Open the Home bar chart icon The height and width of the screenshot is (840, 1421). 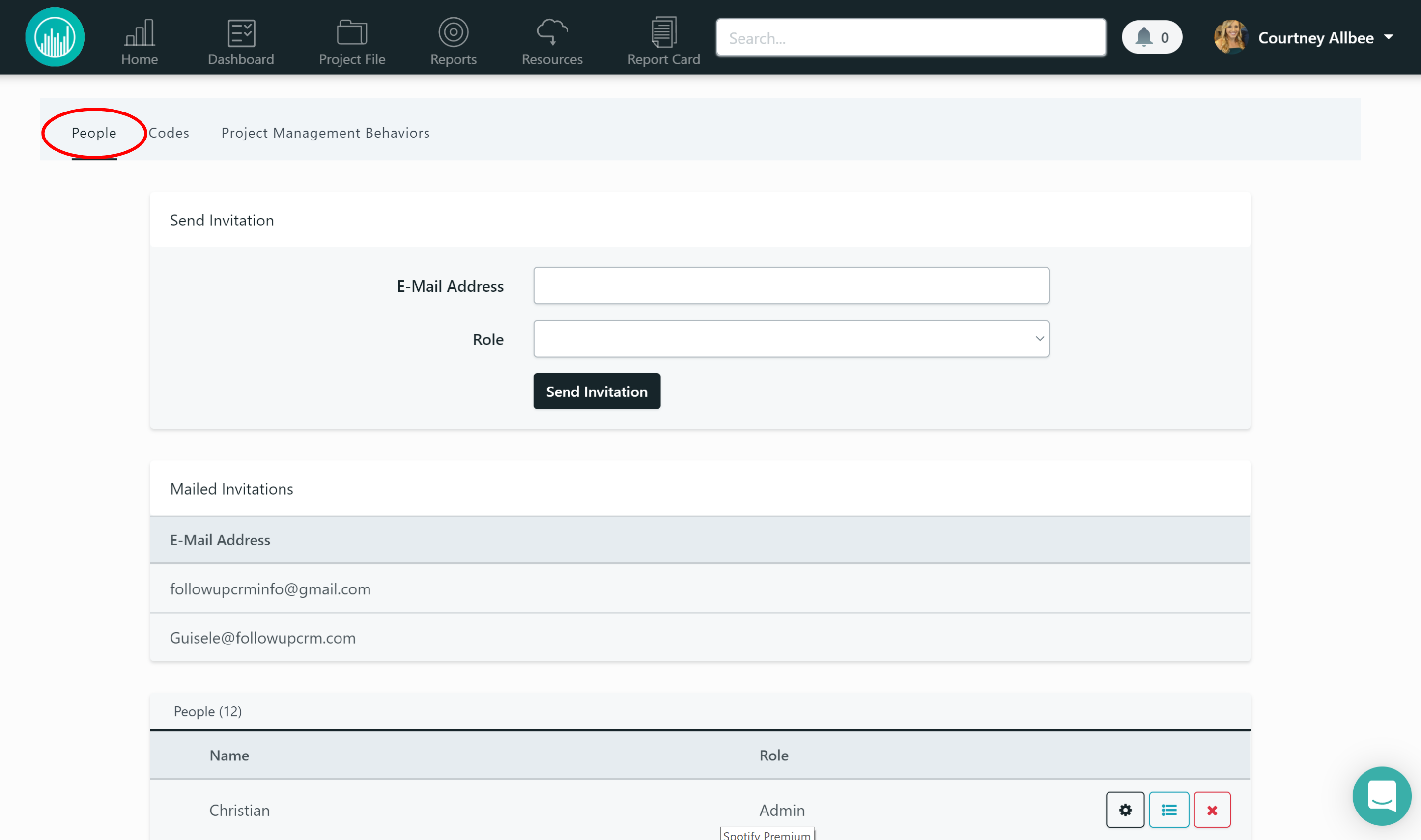pos(139,32)
